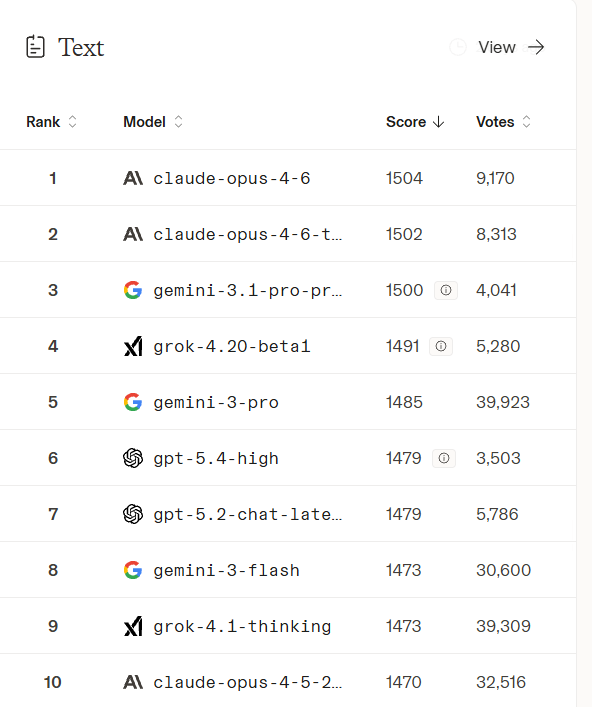
Task: Click the OpenAI logo next to gpt-5.4-high
Action: (133, 458)
